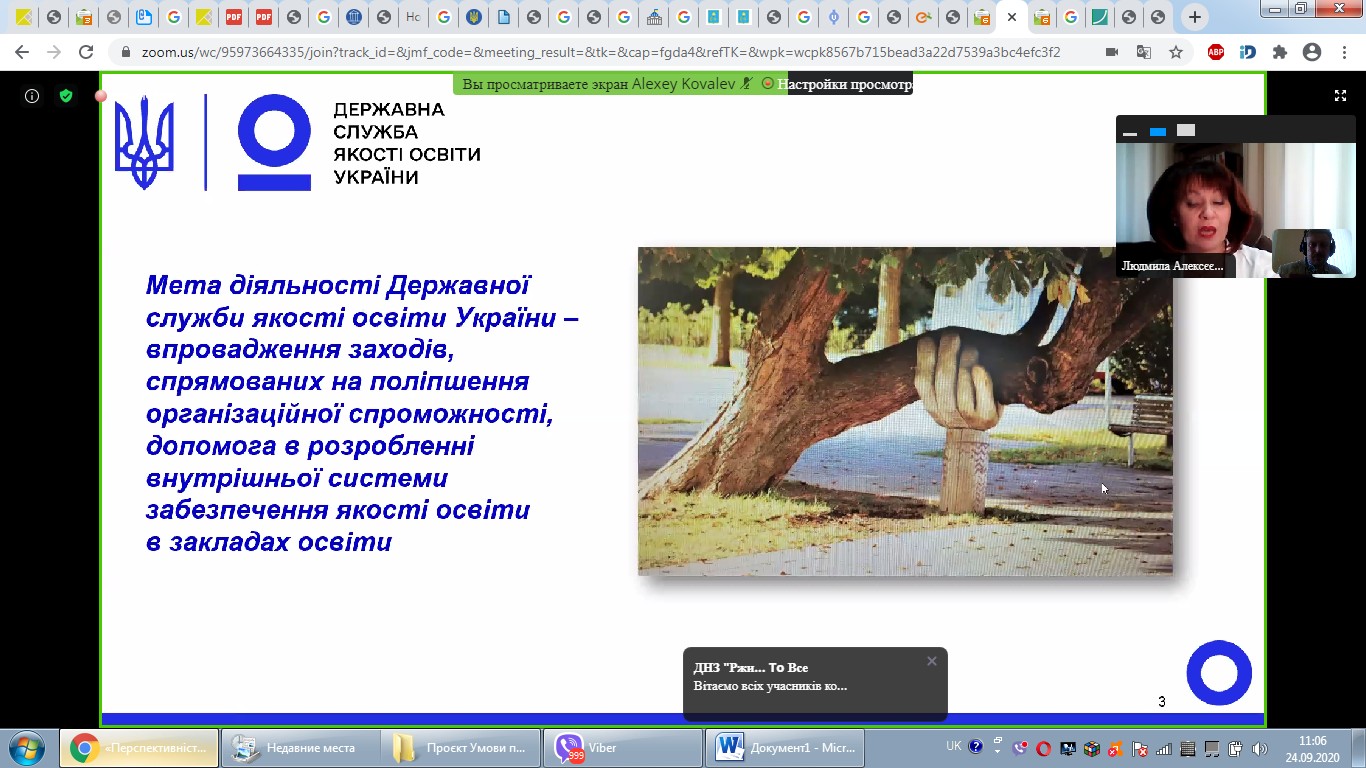This screenshot has height=768, width=1366.
Task: Switch video panel to medium view
Action: [x=1158, y=132]
